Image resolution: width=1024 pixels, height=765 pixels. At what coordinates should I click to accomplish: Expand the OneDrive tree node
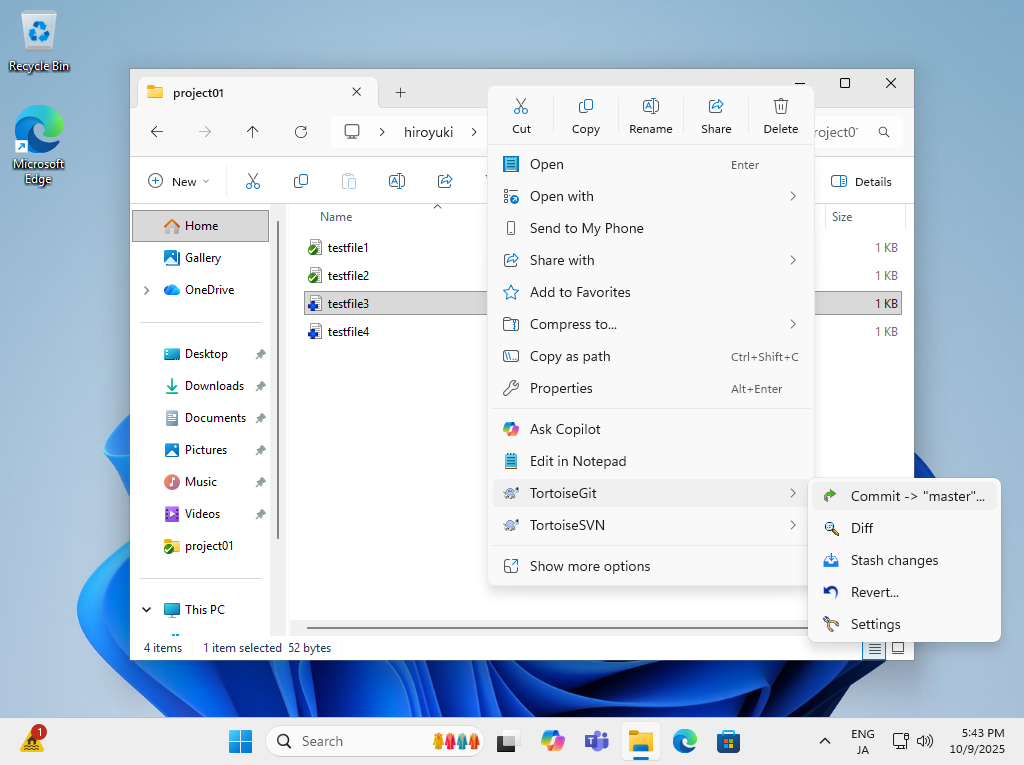point(147,290)
